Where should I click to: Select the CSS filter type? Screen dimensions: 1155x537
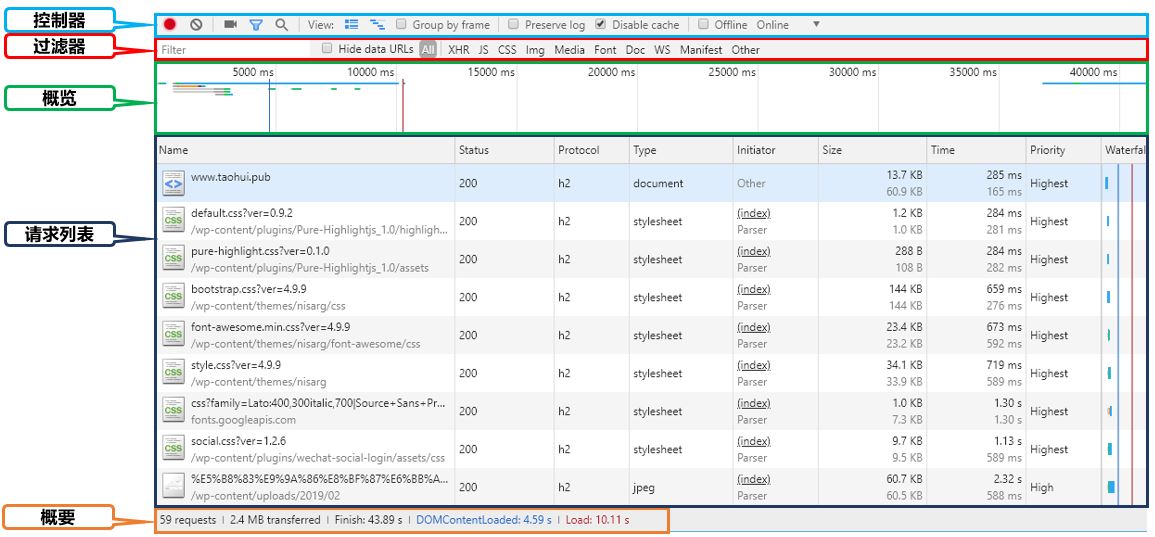[x=507, y=50]
